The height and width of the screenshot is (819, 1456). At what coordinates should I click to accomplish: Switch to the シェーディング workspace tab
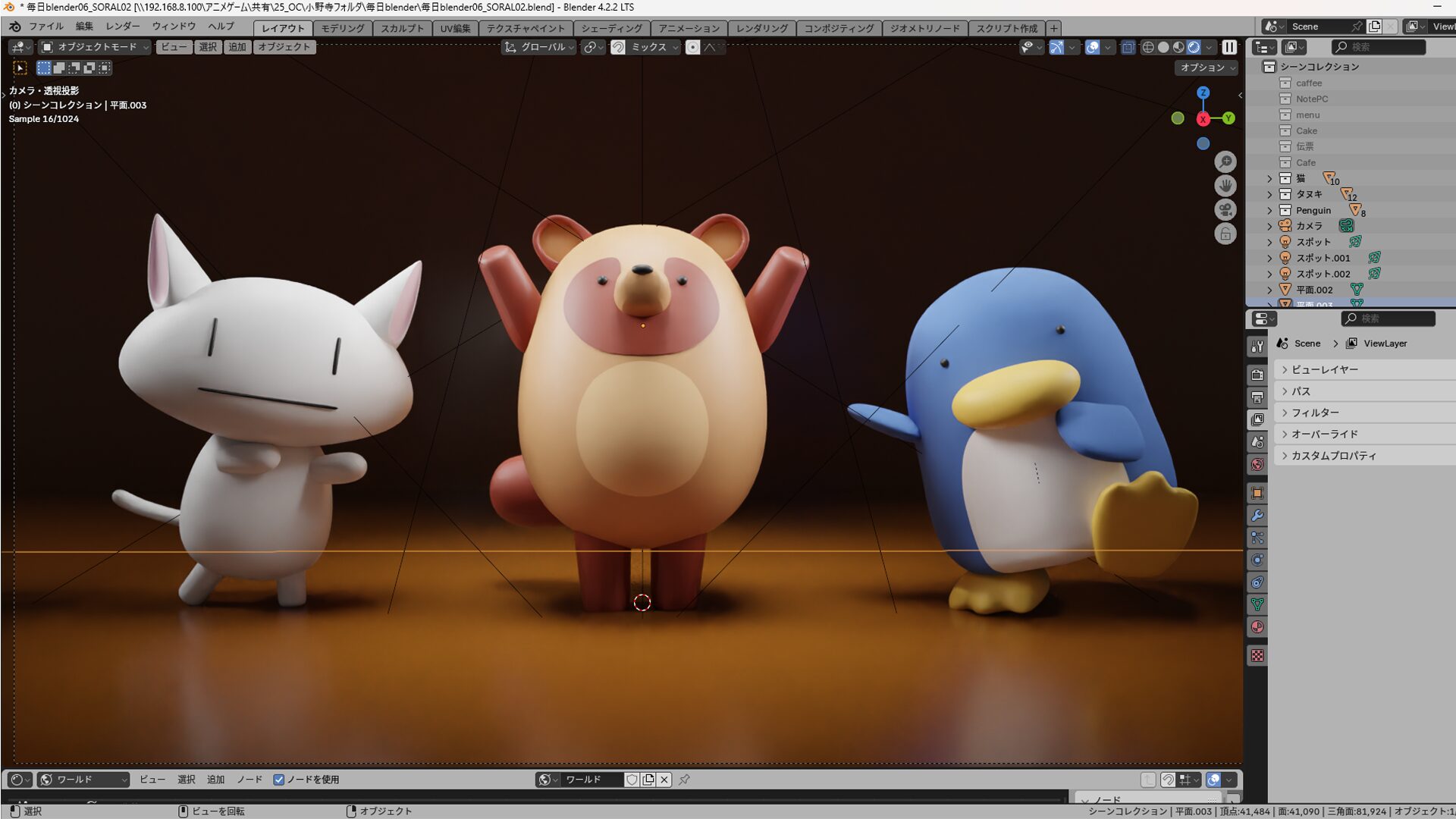pos(611,28)
